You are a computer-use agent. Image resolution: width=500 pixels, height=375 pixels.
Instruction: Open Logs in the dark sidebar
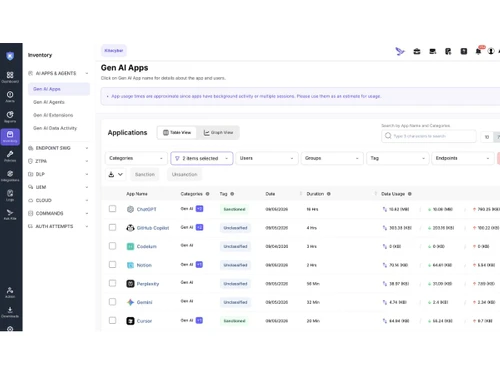(x=10, y=195)
